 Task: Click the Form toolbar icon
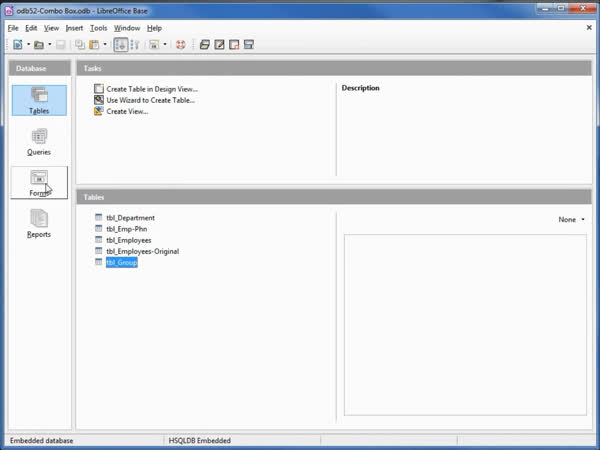pyautogui.click(x=154, y=44)
